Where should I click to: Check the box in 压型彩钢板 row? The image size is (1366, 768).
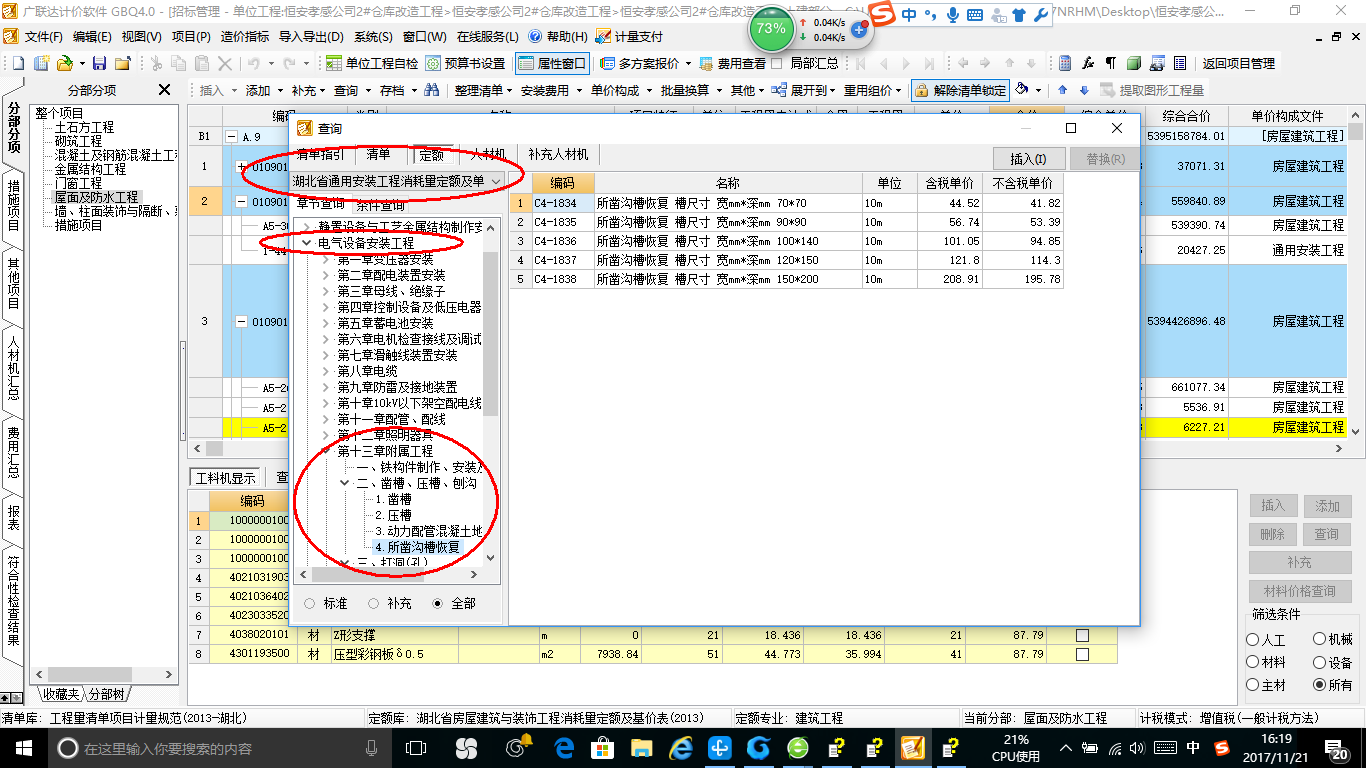[x=1082, y=654]
